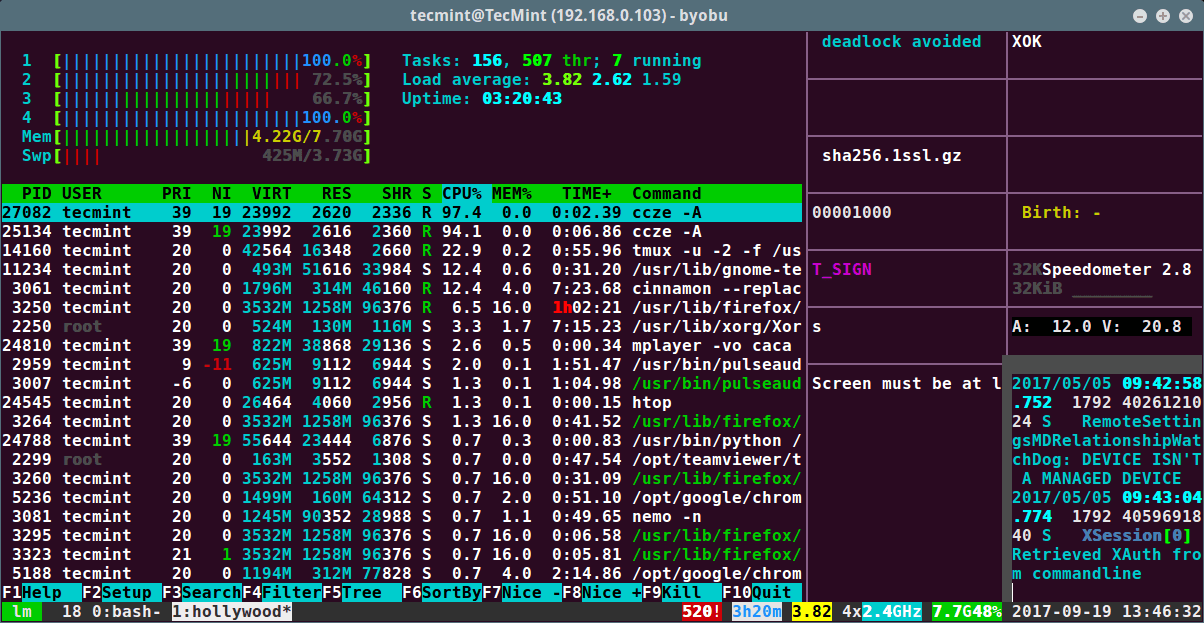Select F3 Search function key label
Image resolution: width=1204 pixels, height=623 pixels.
tap(202, 592)
